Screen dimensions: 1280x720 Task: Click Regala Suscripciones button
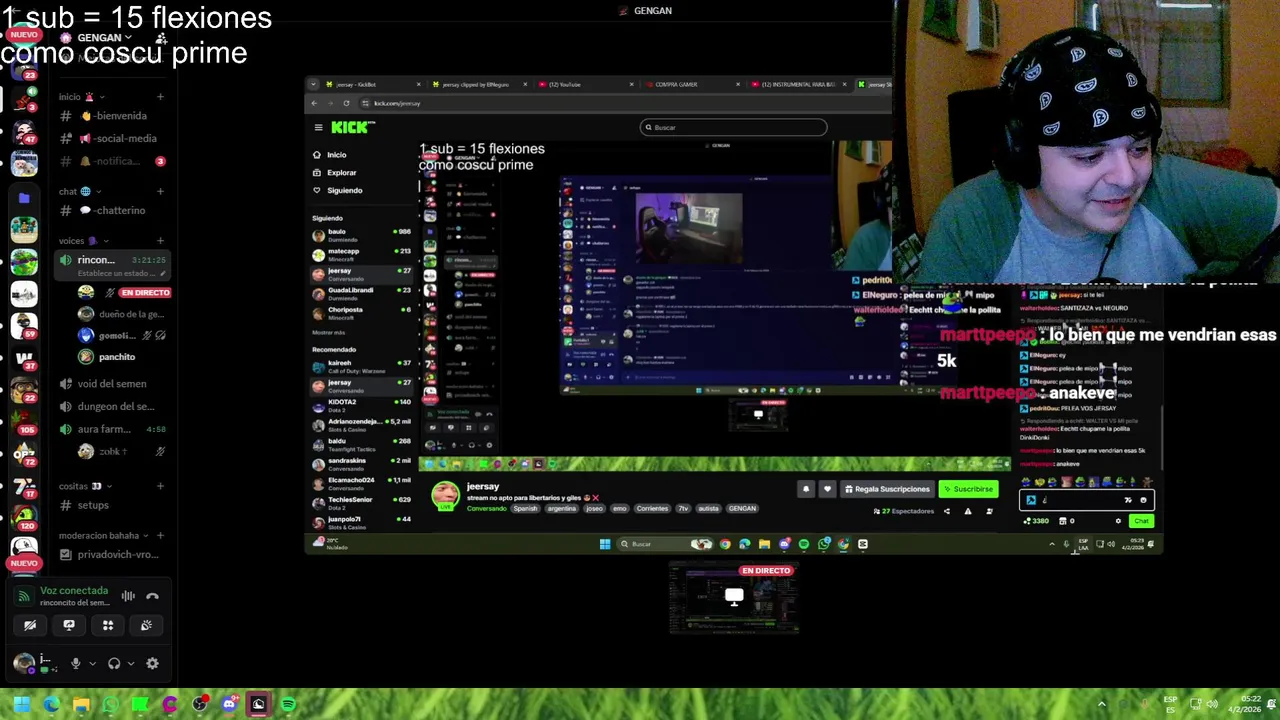click(x=887, y=489)
